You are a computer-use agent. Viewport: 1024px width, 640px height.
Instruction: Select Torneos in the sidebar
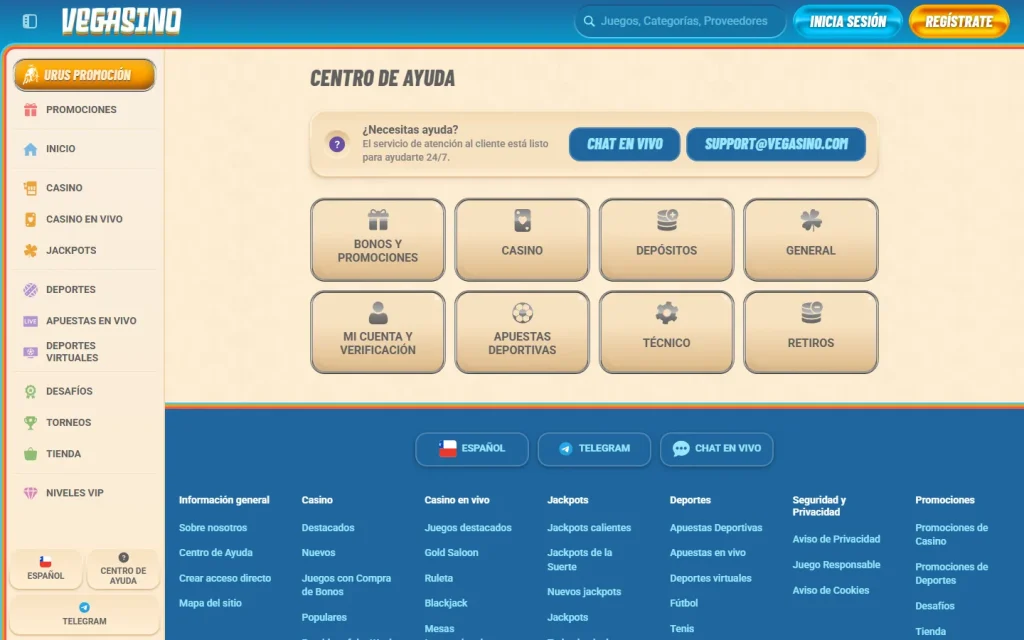click(84, 423)
